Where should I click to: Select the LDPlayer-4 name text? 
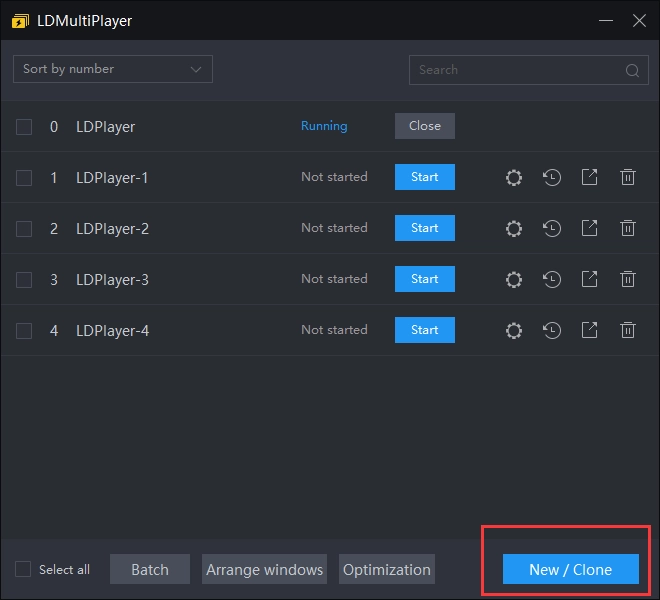coord(112,331)
